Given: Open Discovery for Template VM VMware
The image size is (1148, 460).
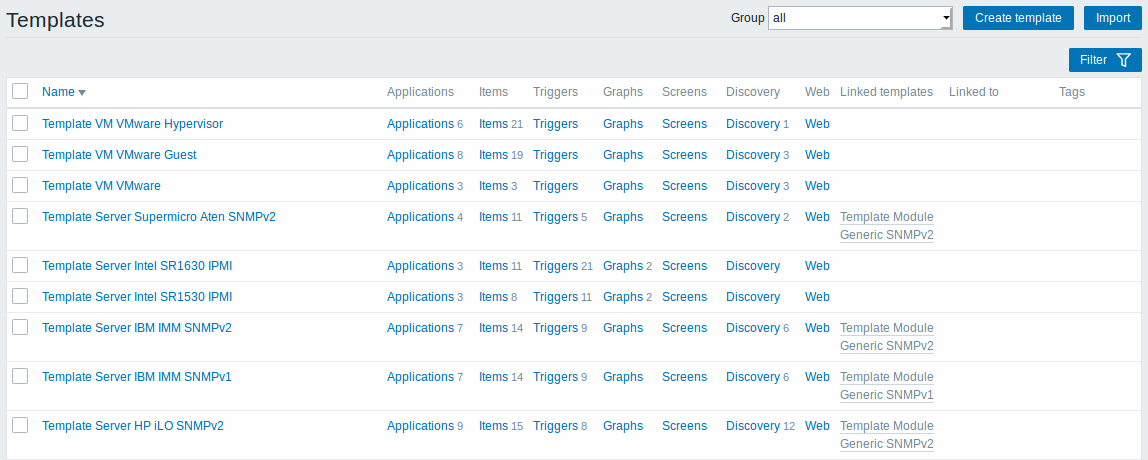Looking at the screenshot, I should coord(753,185).
